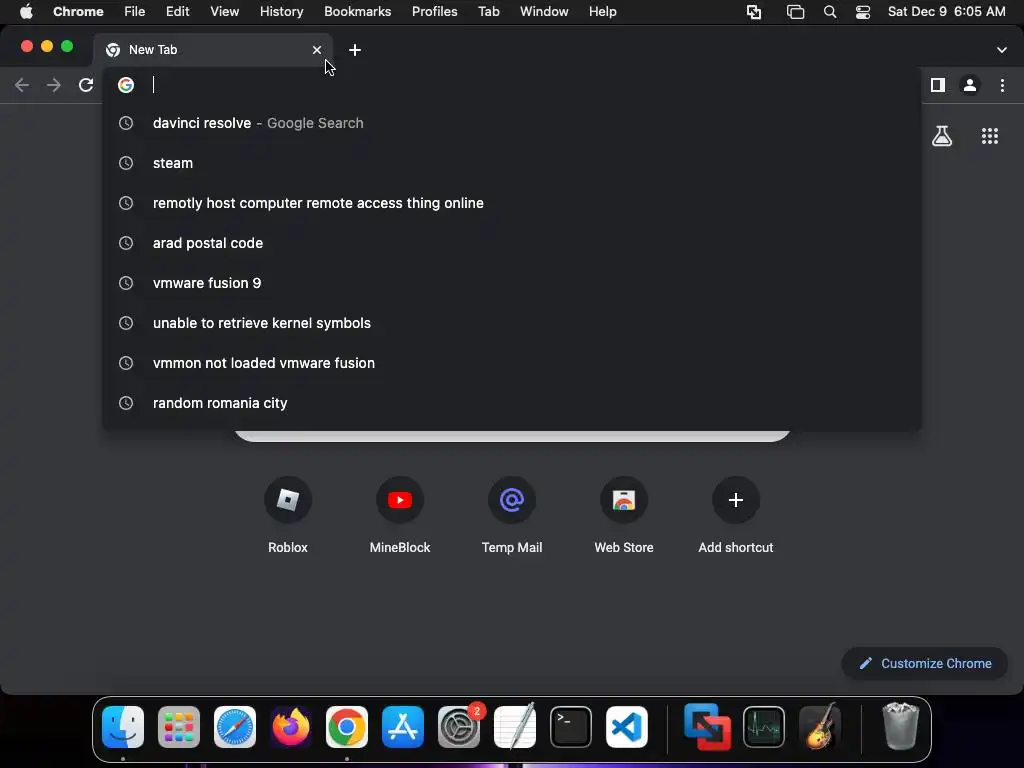Reload the current page
The height and width of the screenshot is (768, 1024).
86,85
